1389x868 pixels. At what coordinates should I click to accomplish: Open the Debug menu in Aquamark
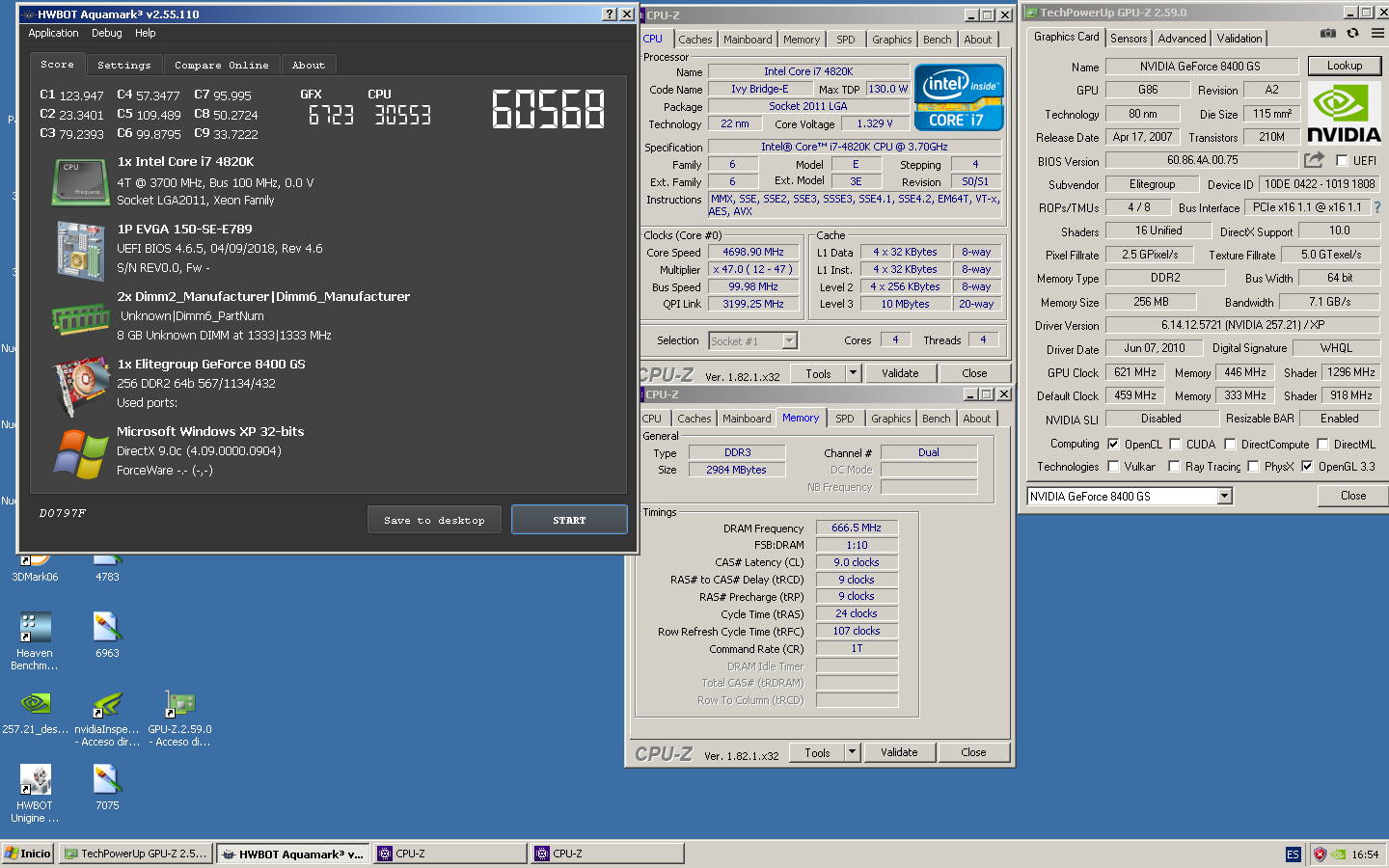107,33
